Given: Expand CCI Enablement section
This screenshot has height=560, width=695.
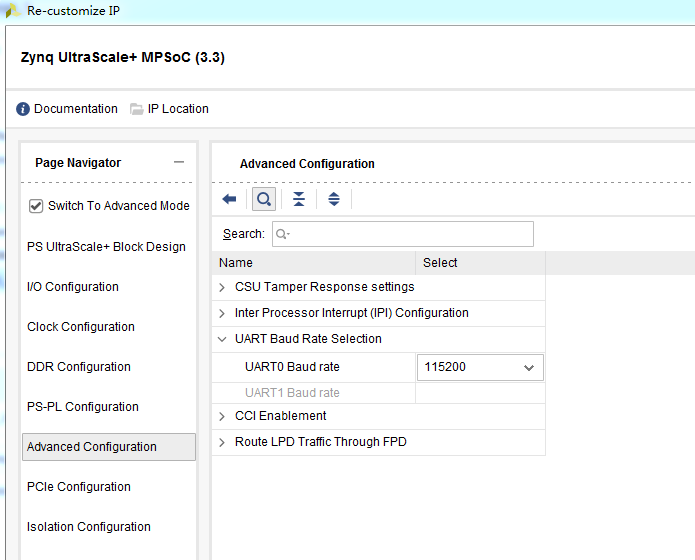Looking at the screenshot, I should click(222, 416).
